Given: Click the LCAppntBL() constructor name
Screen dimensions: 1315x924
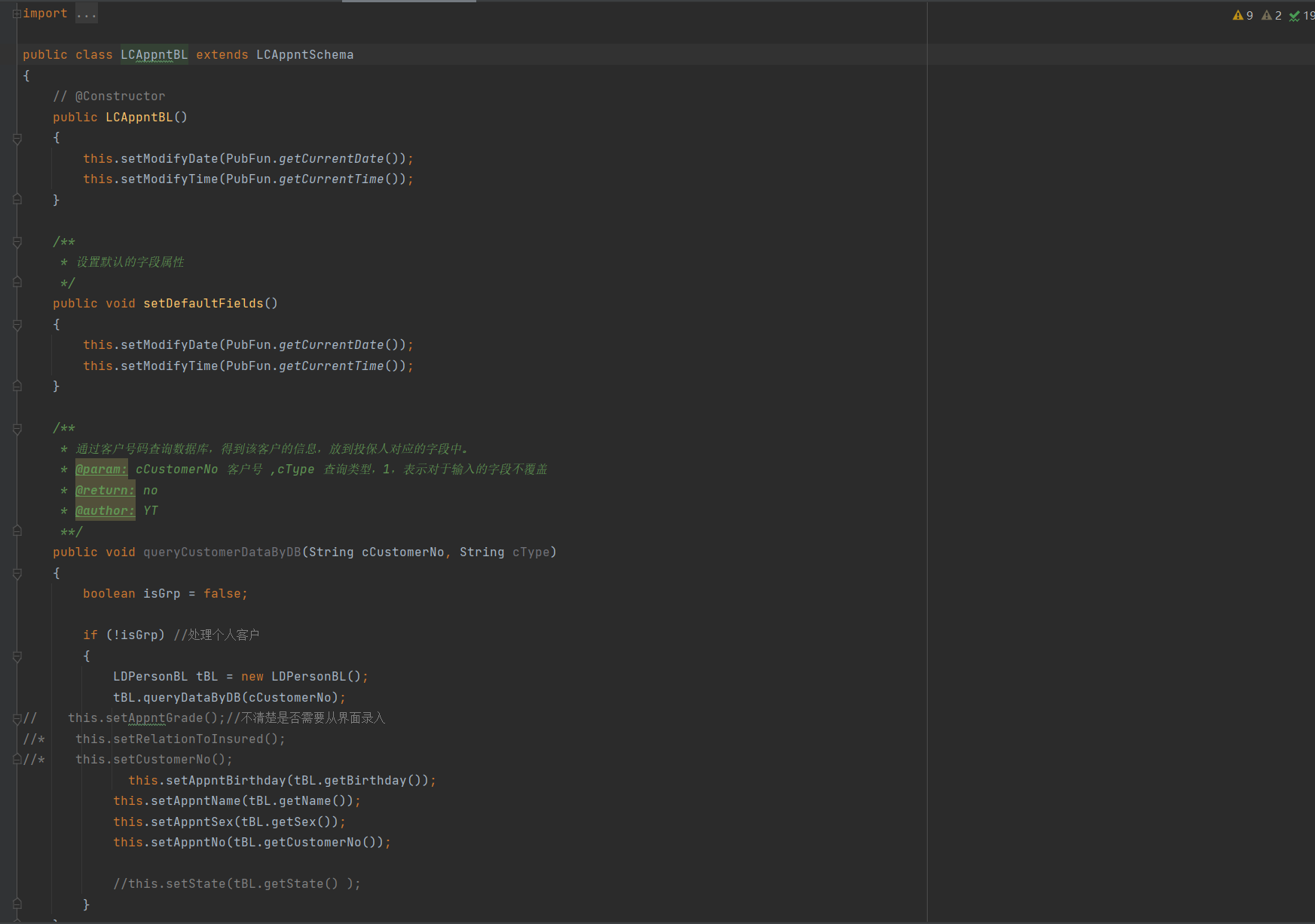Looking at the screenshot, I should point(139,117).
